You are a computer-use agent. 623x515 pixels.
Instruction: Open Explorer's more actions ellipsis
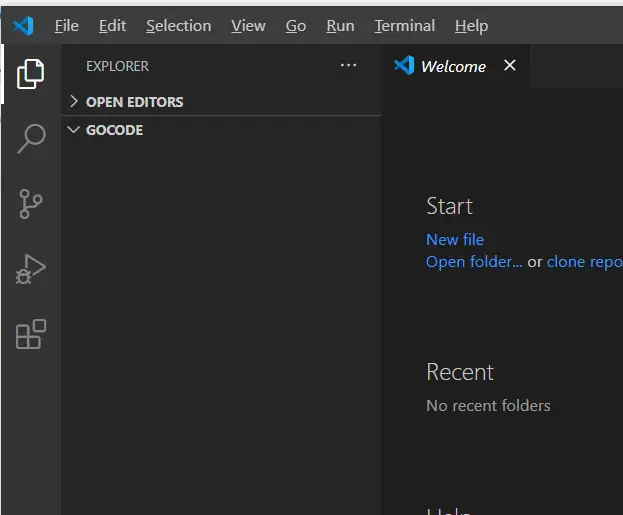click(348, 66)
